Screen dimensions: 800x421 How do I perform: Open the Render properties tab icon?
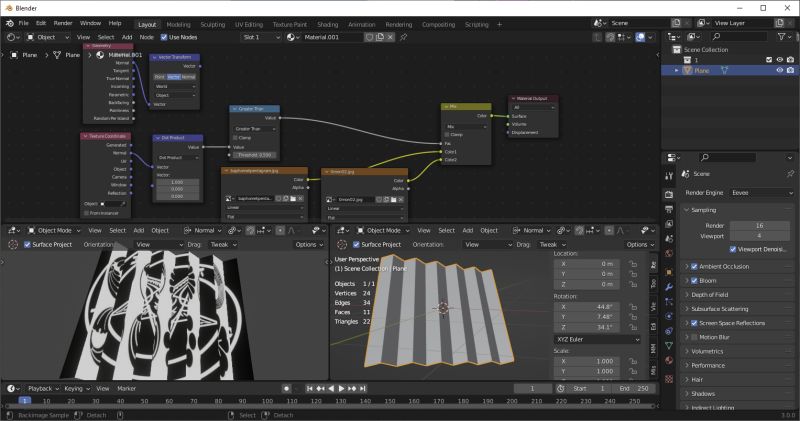coord(669,194)
